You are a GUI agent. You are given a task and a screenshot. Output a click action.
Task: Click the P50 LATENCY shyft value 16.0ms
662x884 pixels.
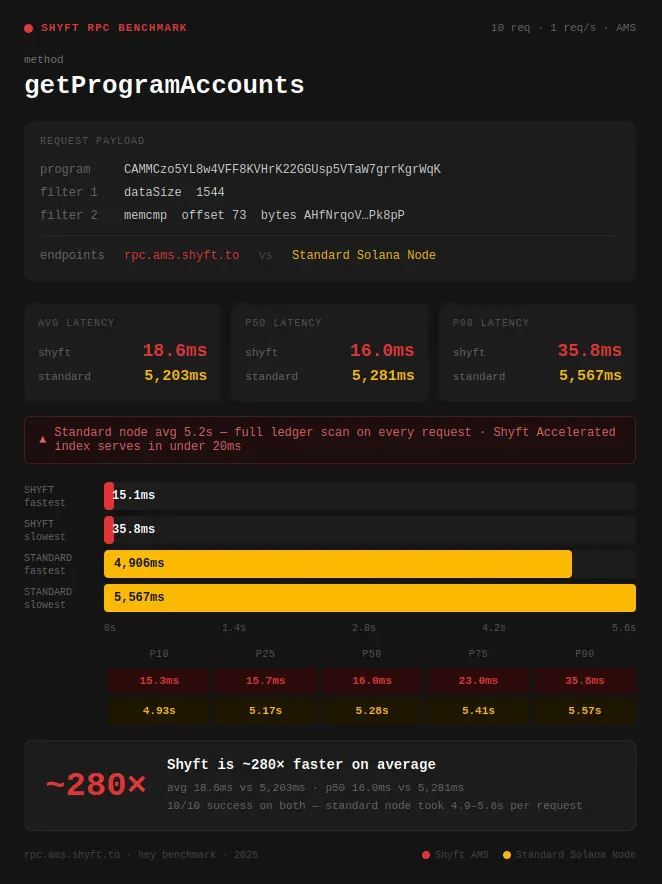click(382, 350)
